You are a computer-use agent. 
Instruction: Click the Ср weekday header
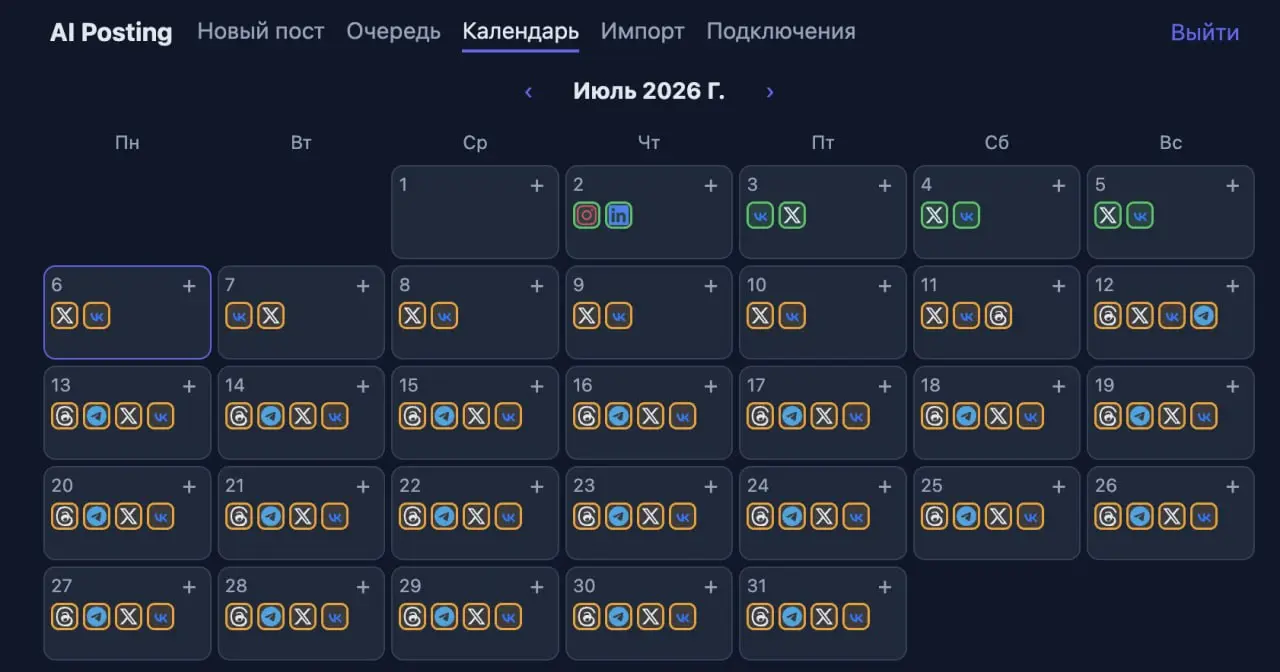[x=475, y=143]
